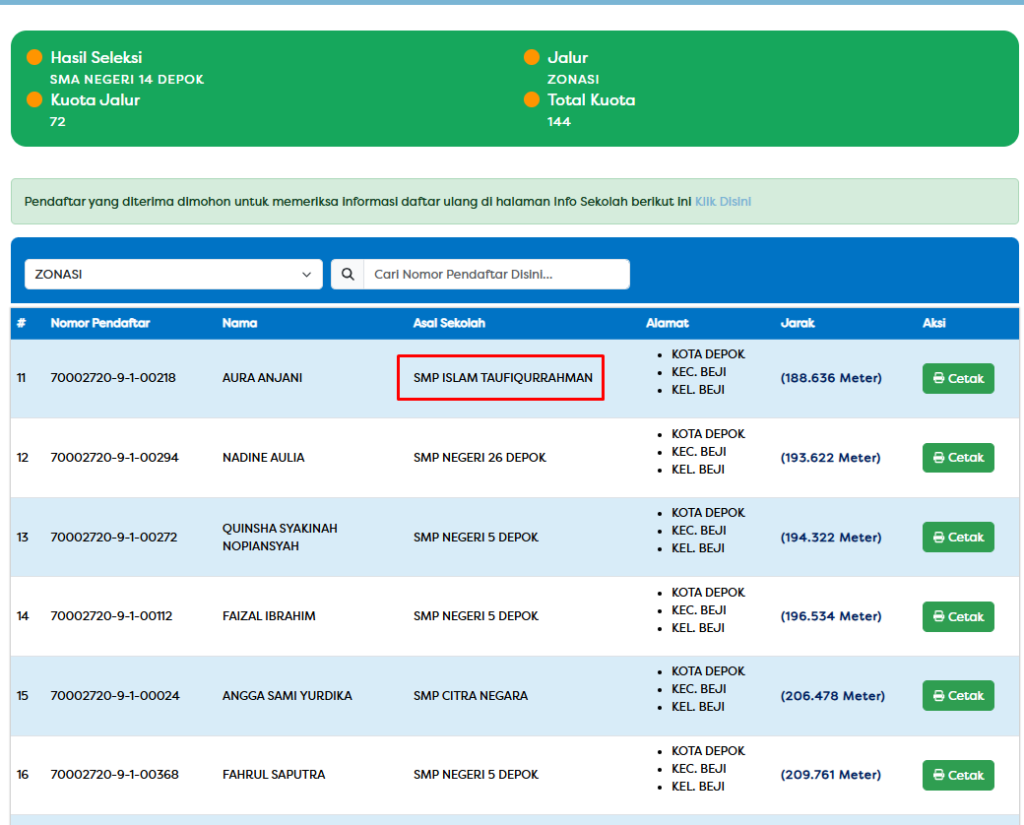Print QUINSHA SYAKINAH NOPIANSYAH's result via Cetak
This screenshot has height=825, width=1024.
click(957, 537)
